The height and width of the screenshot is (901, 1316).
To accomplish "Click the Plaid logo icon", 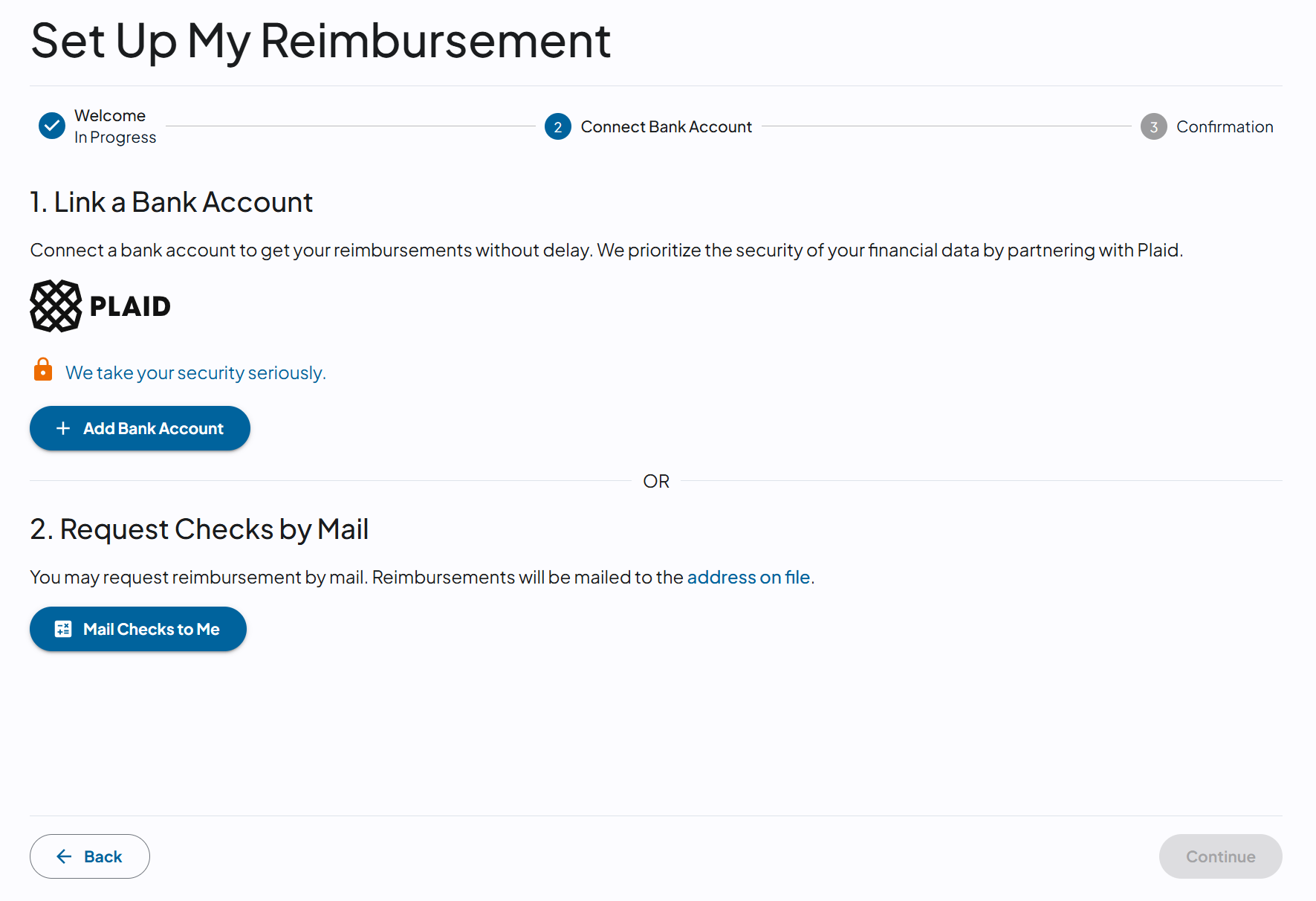I will pyautogui.click(x=56, y=306).
